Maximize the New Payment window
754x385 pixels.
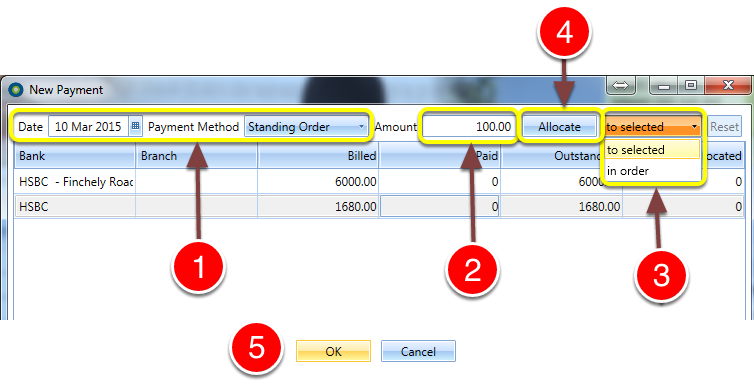(x=691, y=86)
